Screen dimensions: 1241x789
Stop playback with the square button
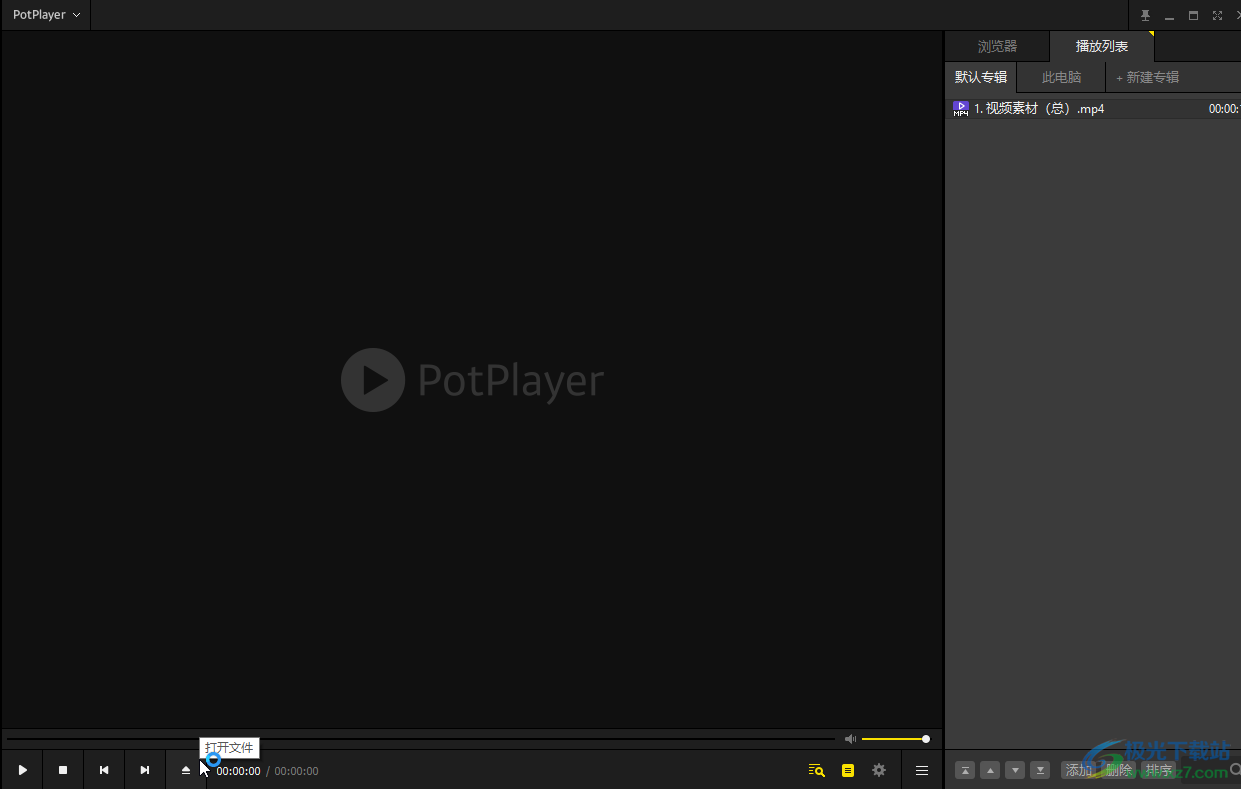click(63, 770)
